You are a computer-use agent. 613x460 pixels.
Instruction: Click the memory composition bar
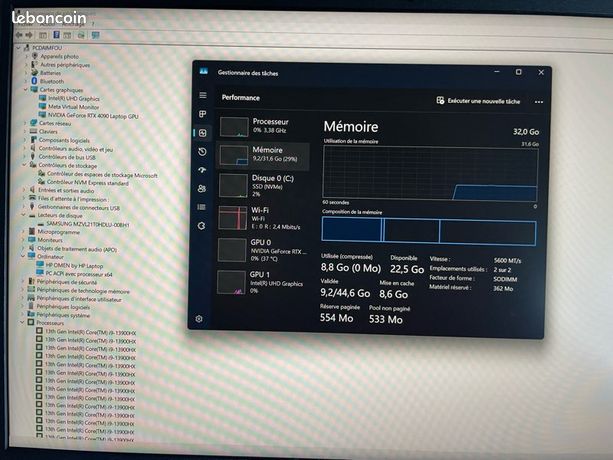(x=429, y=231)
